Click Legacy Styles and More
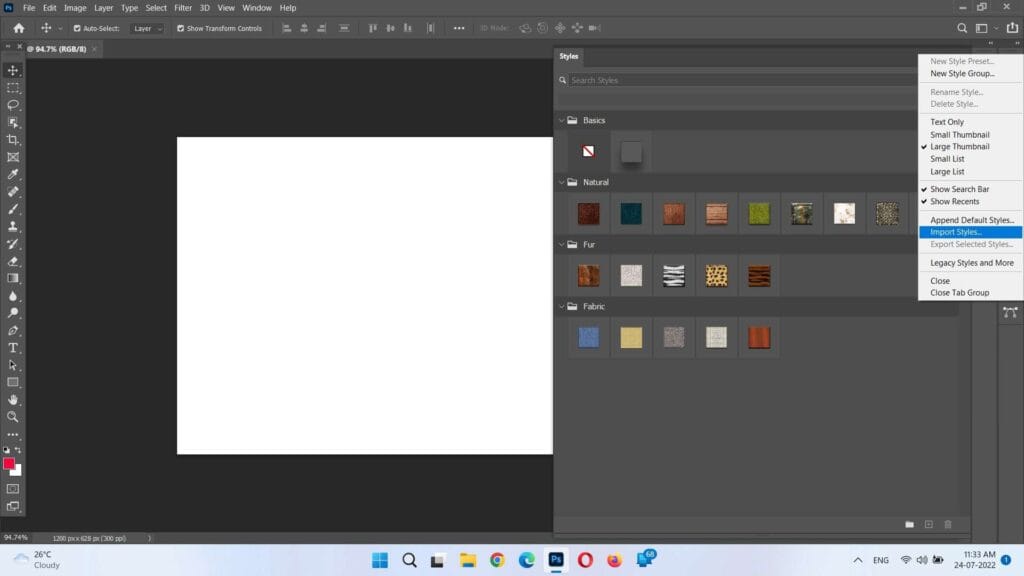Screen dimensions: 1024x576 (971, 263)
